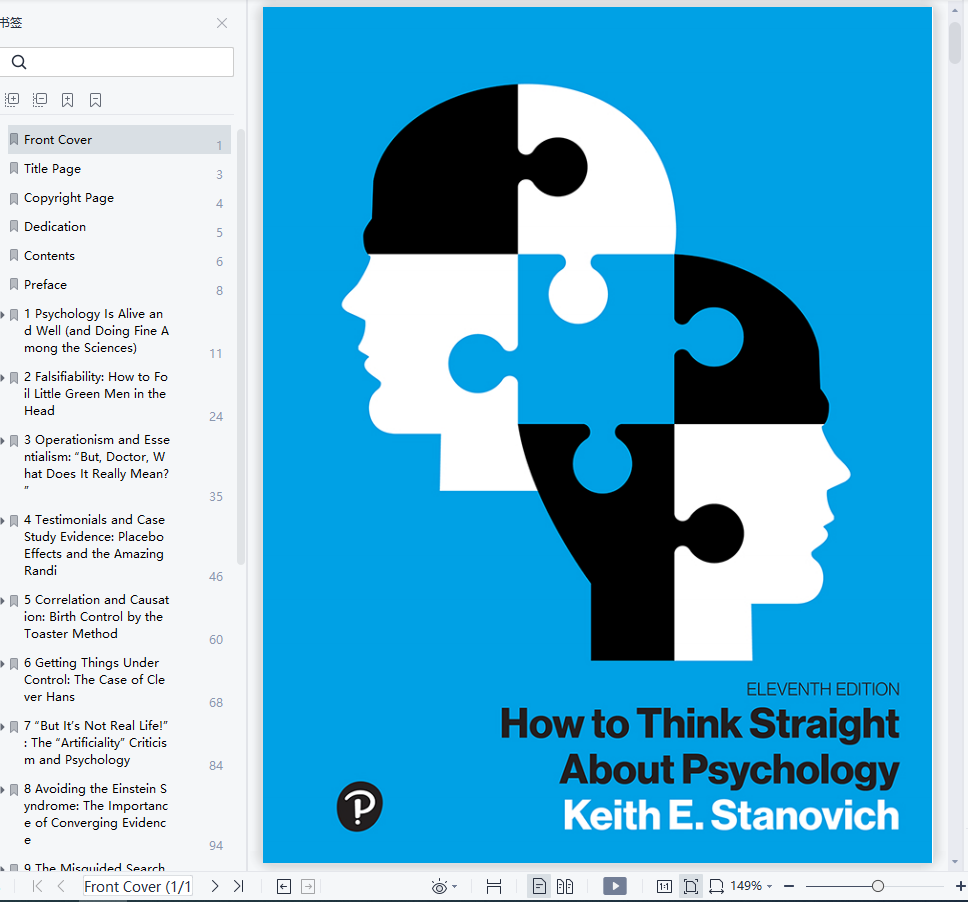Click the bookmark icon beside Contents

[x=14, y=256]
